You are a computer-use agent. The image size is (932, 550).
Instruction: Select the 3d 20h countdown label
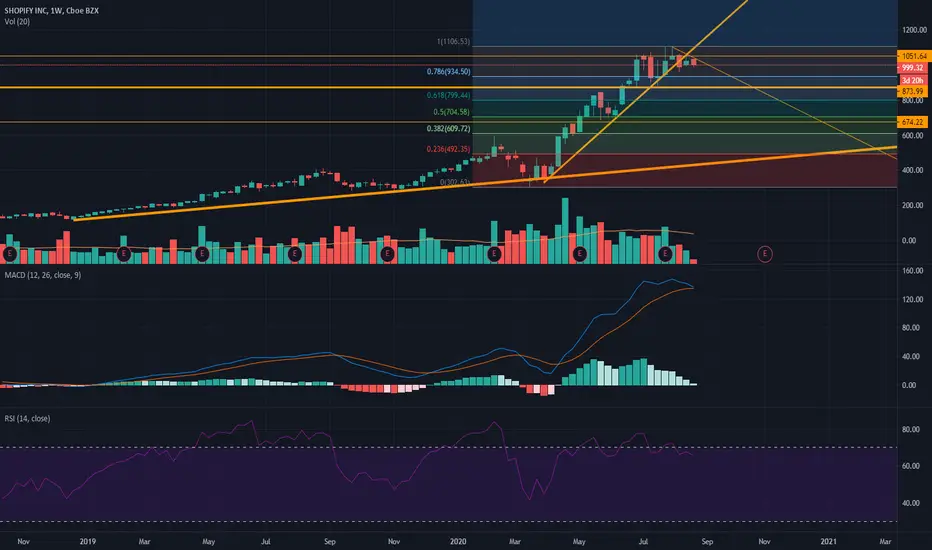[x=914, y=80]
